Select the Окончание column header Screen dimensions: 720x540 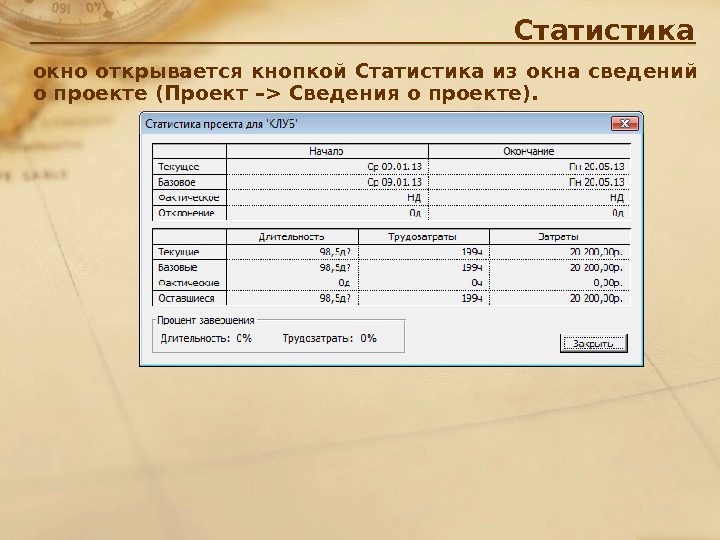coord(529,151)
